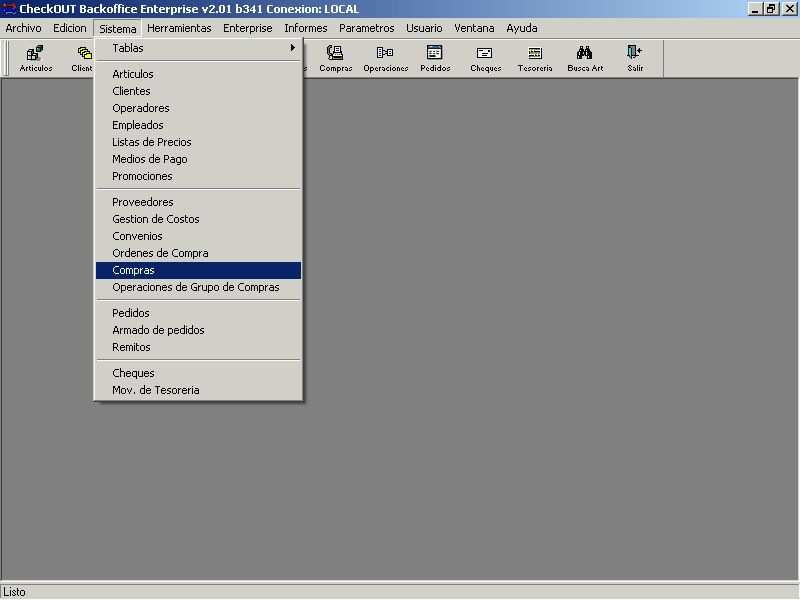800x600 pixels.
Task: Click the Listo status bar text
Action: click(x=14, y=592)
